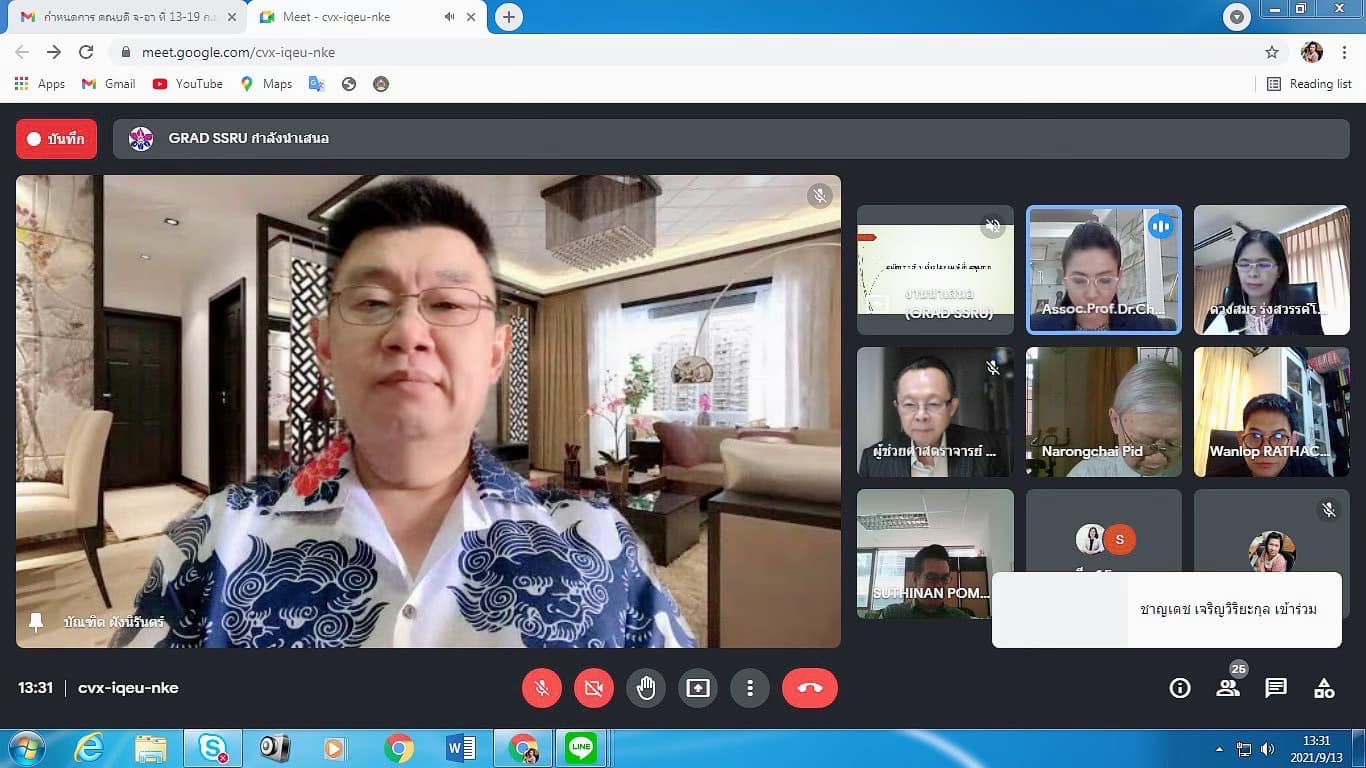Open the YouTube bookmark
Image resolution: width=1366 pixels, height=768 pixels.
point(188,84)
